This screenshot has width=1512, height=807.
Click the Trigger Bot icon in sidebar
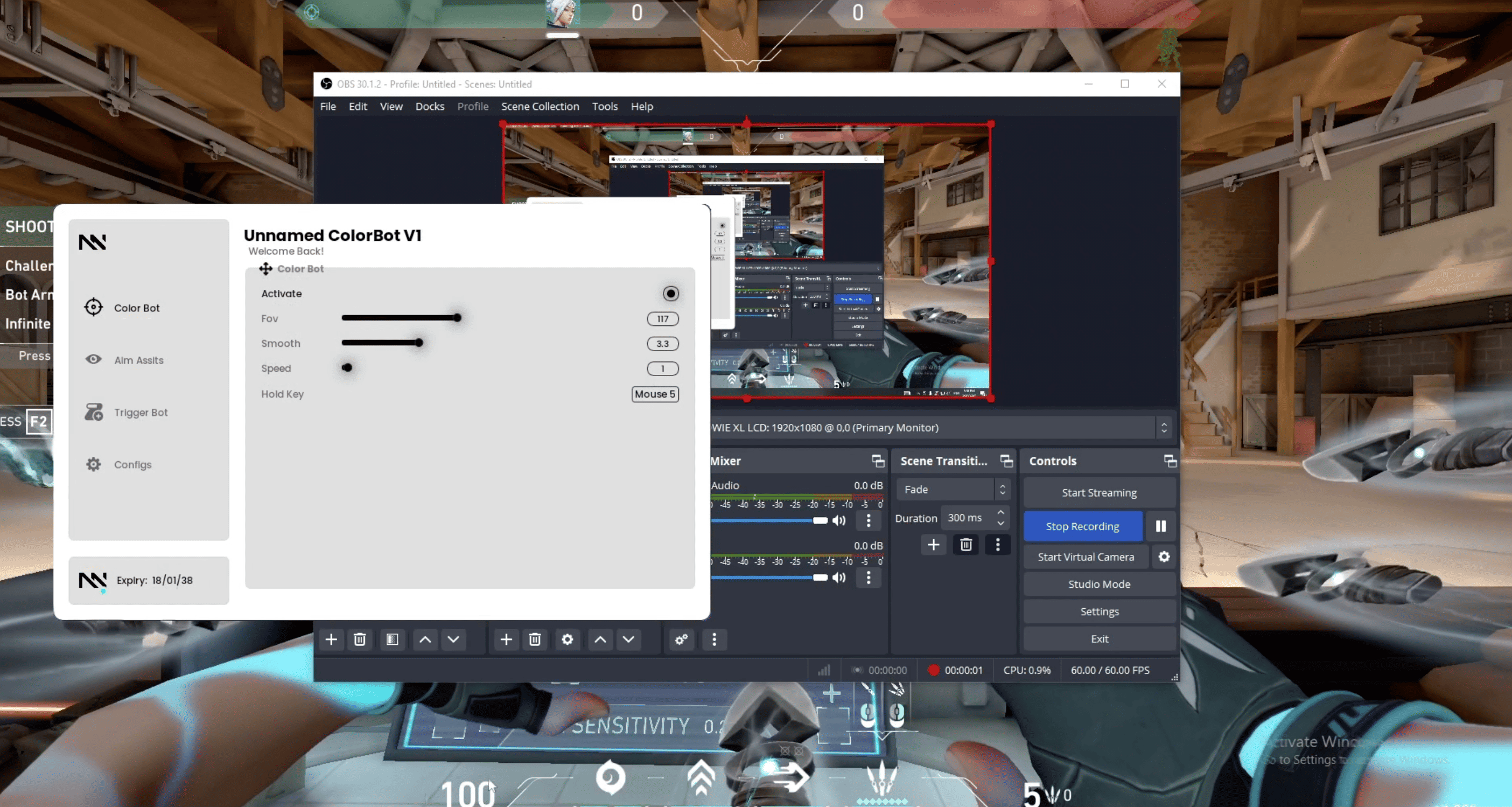click(x=93, y=412)
